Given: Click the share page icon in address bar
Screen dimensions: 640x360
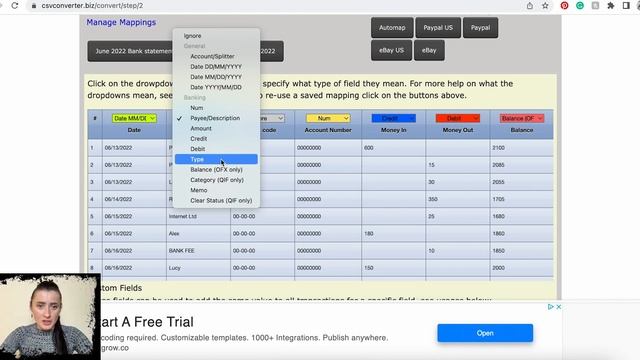Looking at the screenshot, I should [x=530, y=6].
